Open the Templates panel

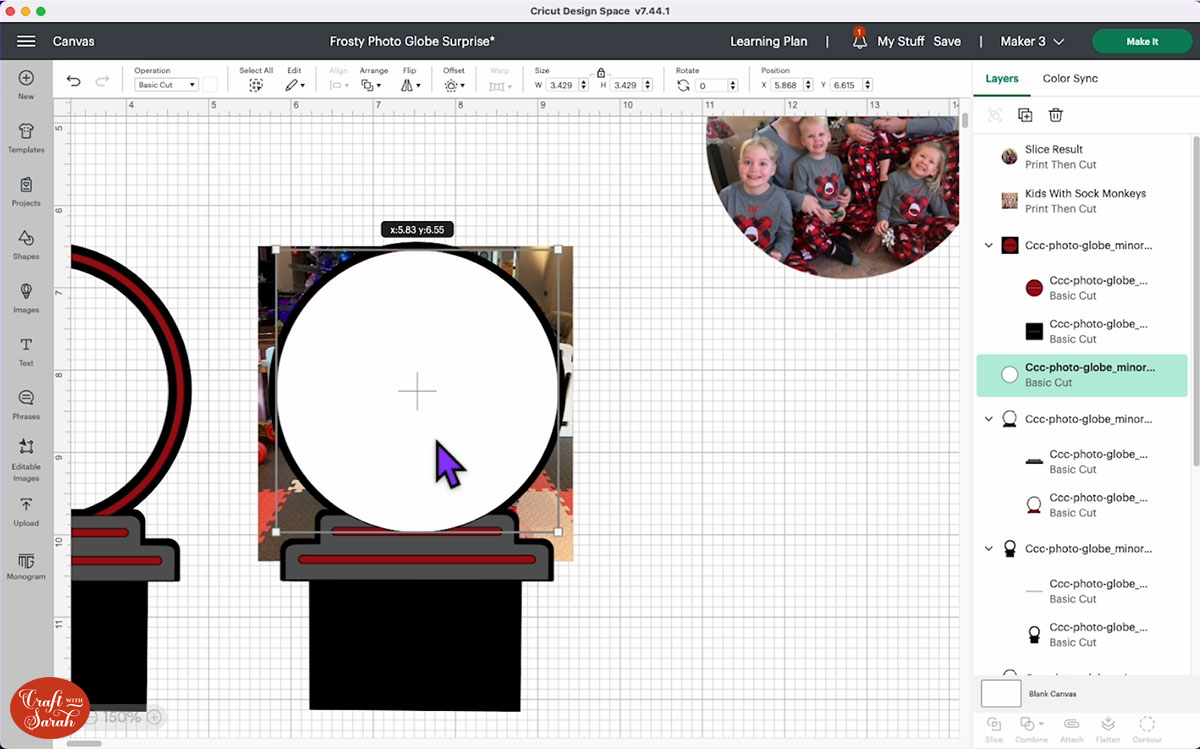pos(26,136)
